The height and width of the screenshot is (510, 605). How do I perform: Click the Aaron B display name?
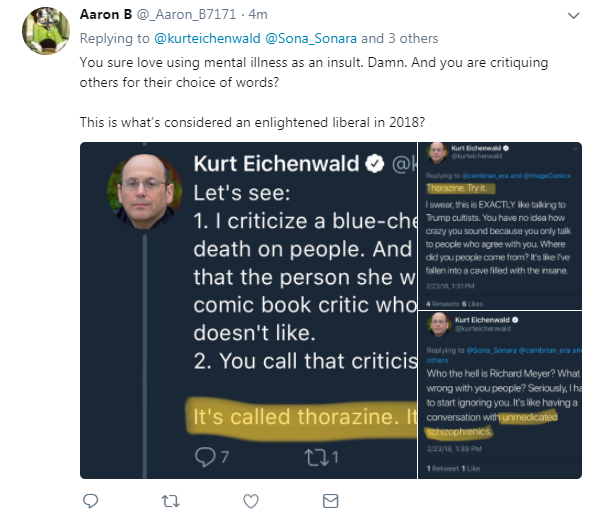(106, 15)
